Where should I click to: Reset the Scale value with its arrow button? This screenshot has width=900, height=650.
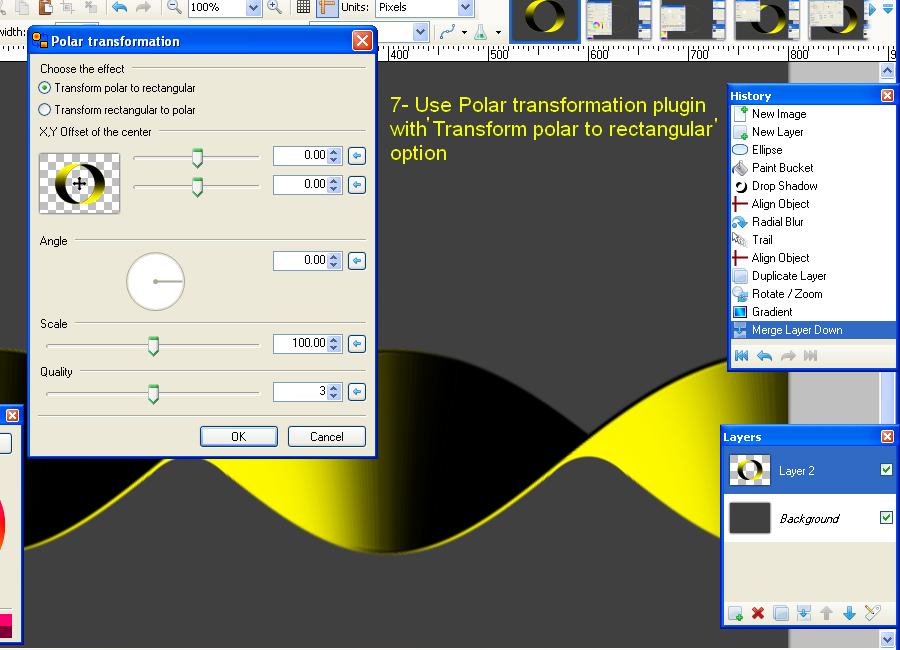coord(357,344)
